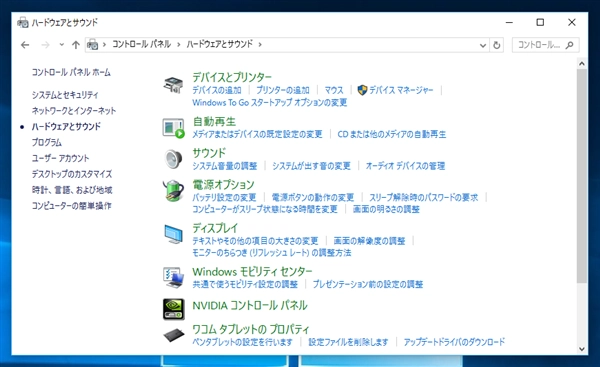
Task: Open the NVIDIA コントロール パネル icon
Action: pos(173,309)
